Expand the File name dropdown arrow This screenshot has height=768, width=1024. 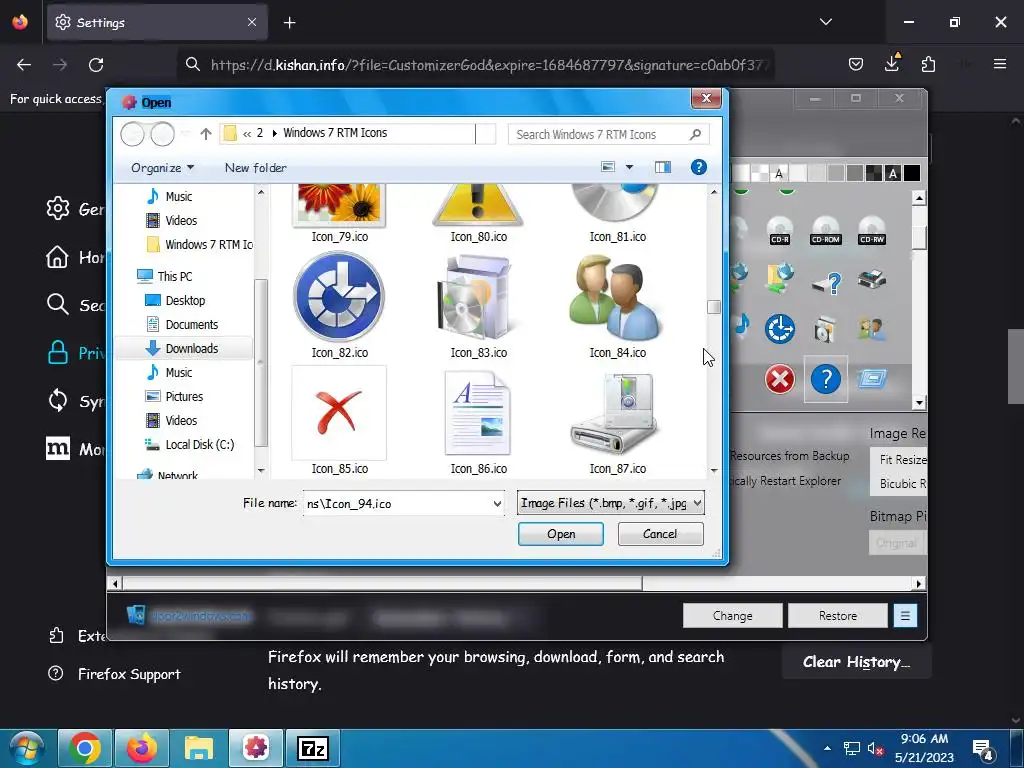pyautogui.click(x=497, y=504)
